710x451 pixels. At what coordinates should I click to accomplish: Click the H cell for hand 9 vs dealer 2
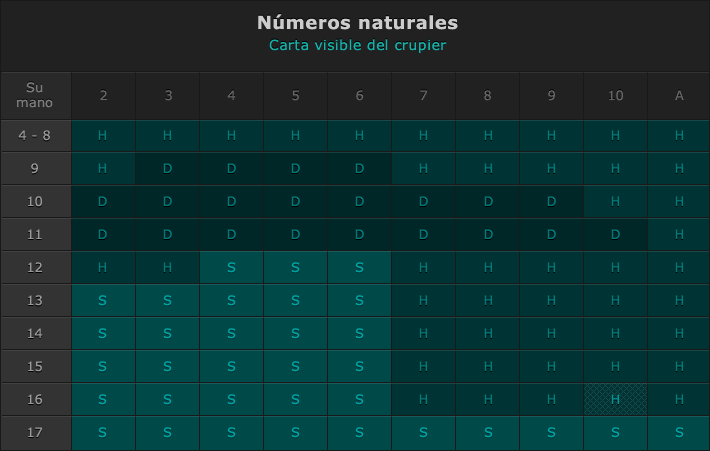pos(103,168)
